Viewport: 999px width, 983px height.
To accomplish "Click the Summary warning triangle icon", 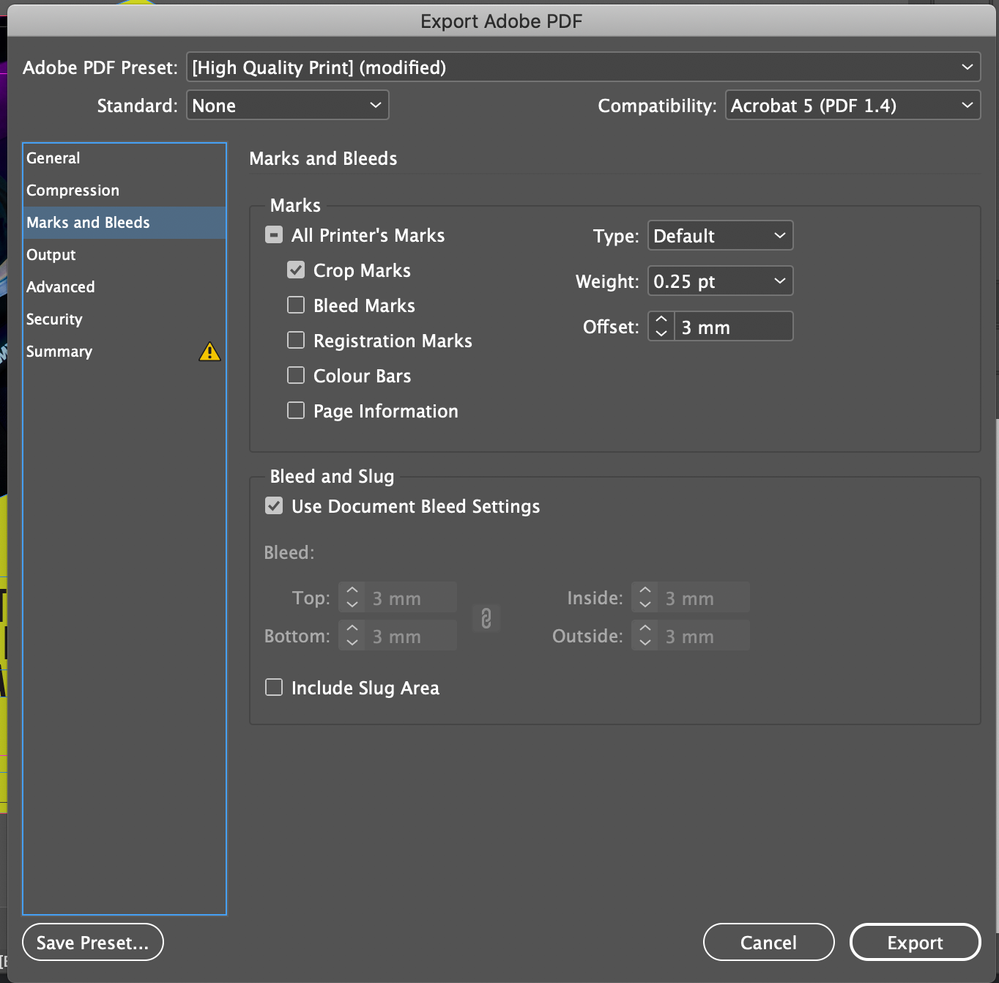I will [209, 352].
